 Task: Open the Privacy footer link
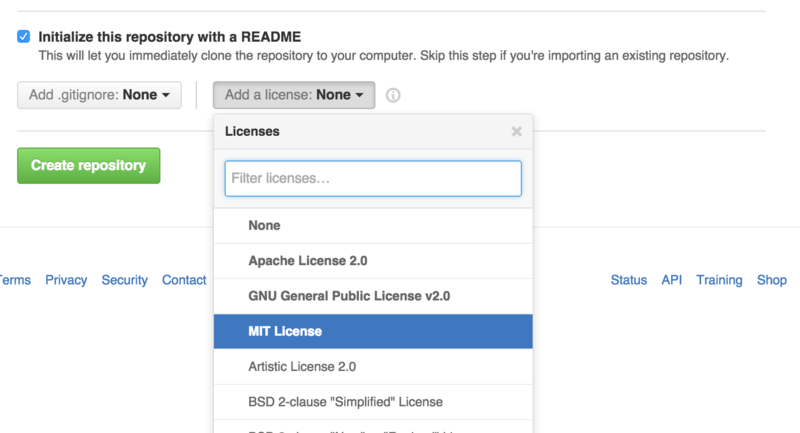click(66, 280)
